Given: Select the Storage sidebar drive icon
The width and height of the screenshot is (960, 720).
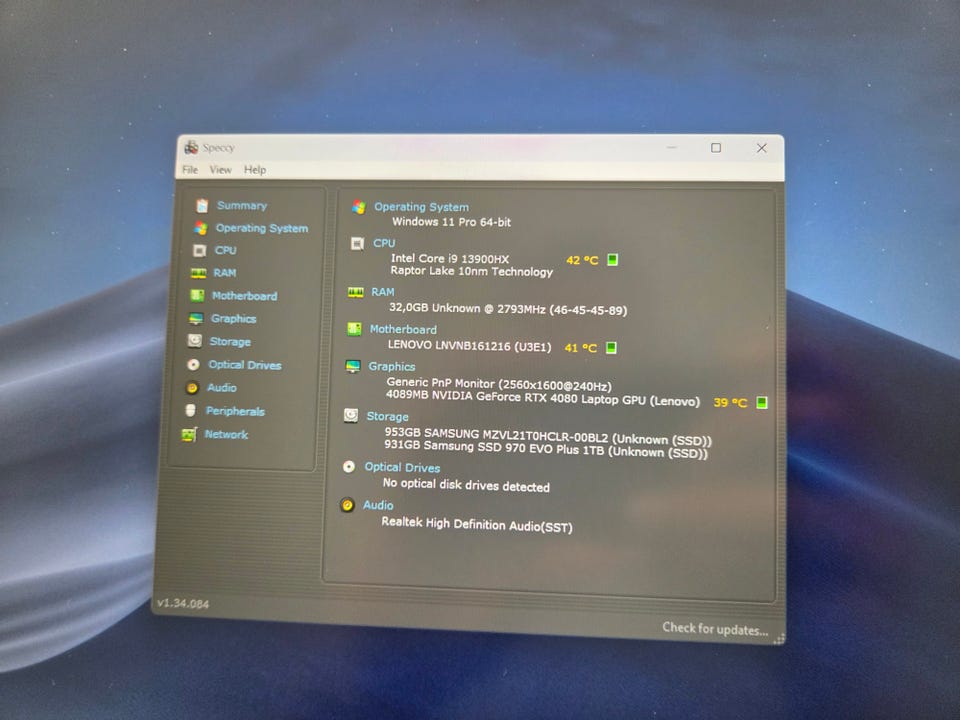Looking at the screenshot, I should pos(195,341).
